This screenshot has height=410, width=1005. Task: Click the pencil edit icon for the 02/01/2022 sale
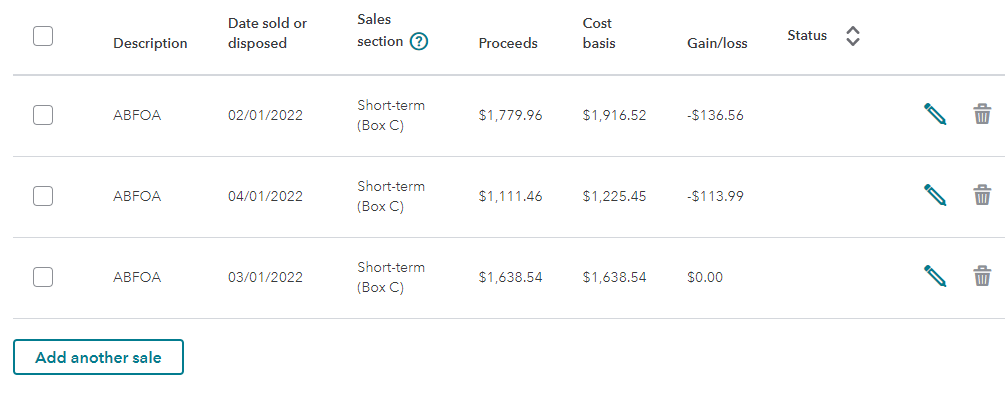(x=935, y=114)
